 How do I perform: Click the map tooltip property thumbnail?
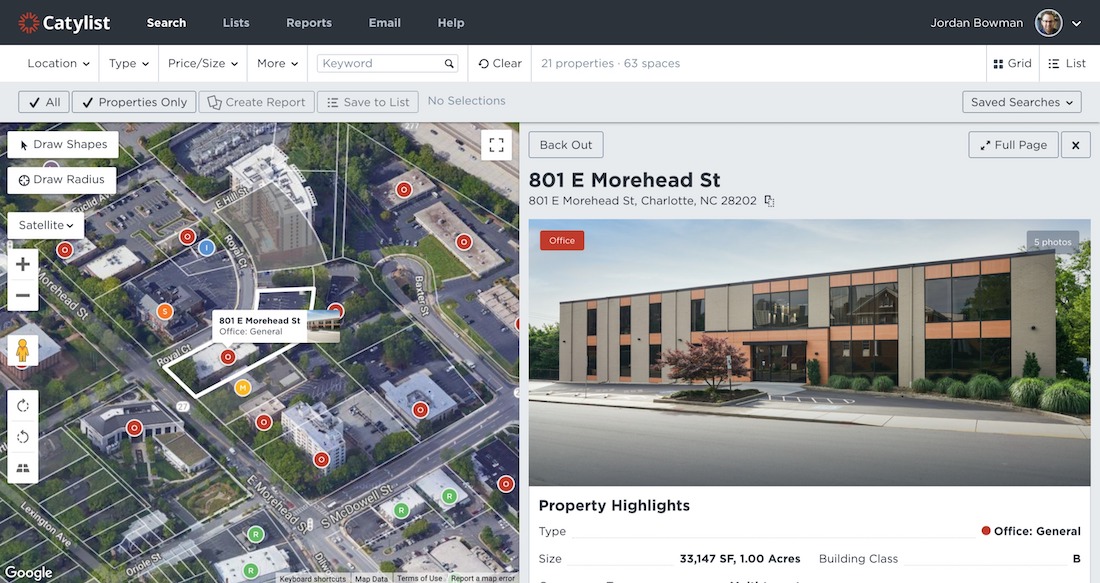(x=323, y=326)
